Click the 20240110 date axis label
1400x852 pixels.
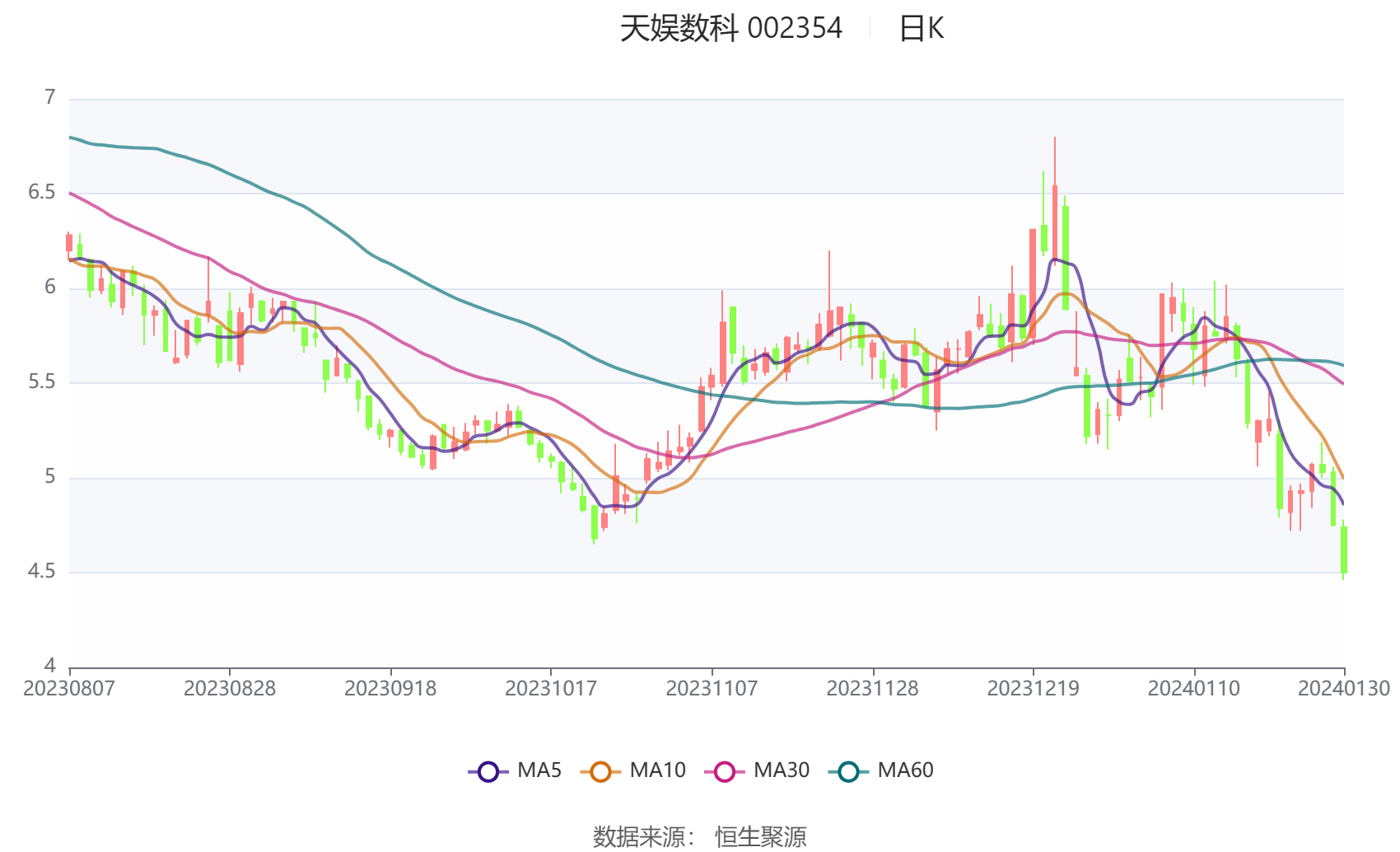[x=1194, y=688]
